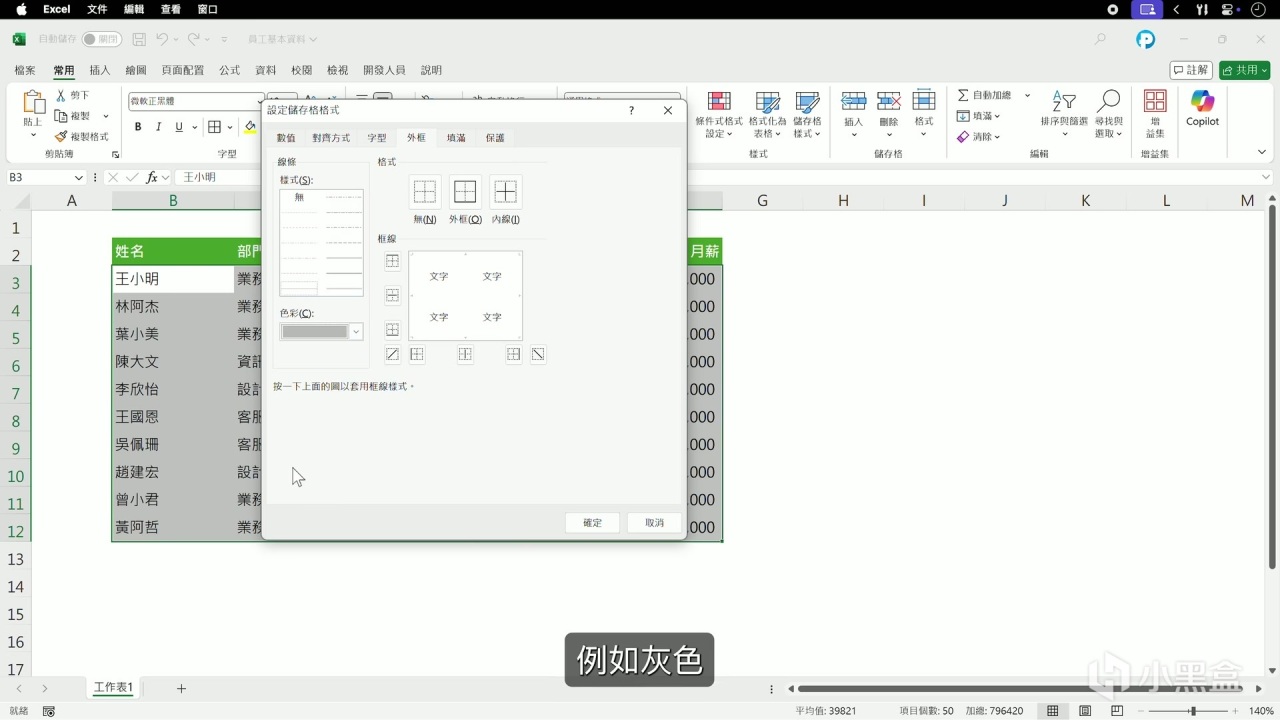
Task: Switch to Normal view in status bar
Action: pos(1052,711)
